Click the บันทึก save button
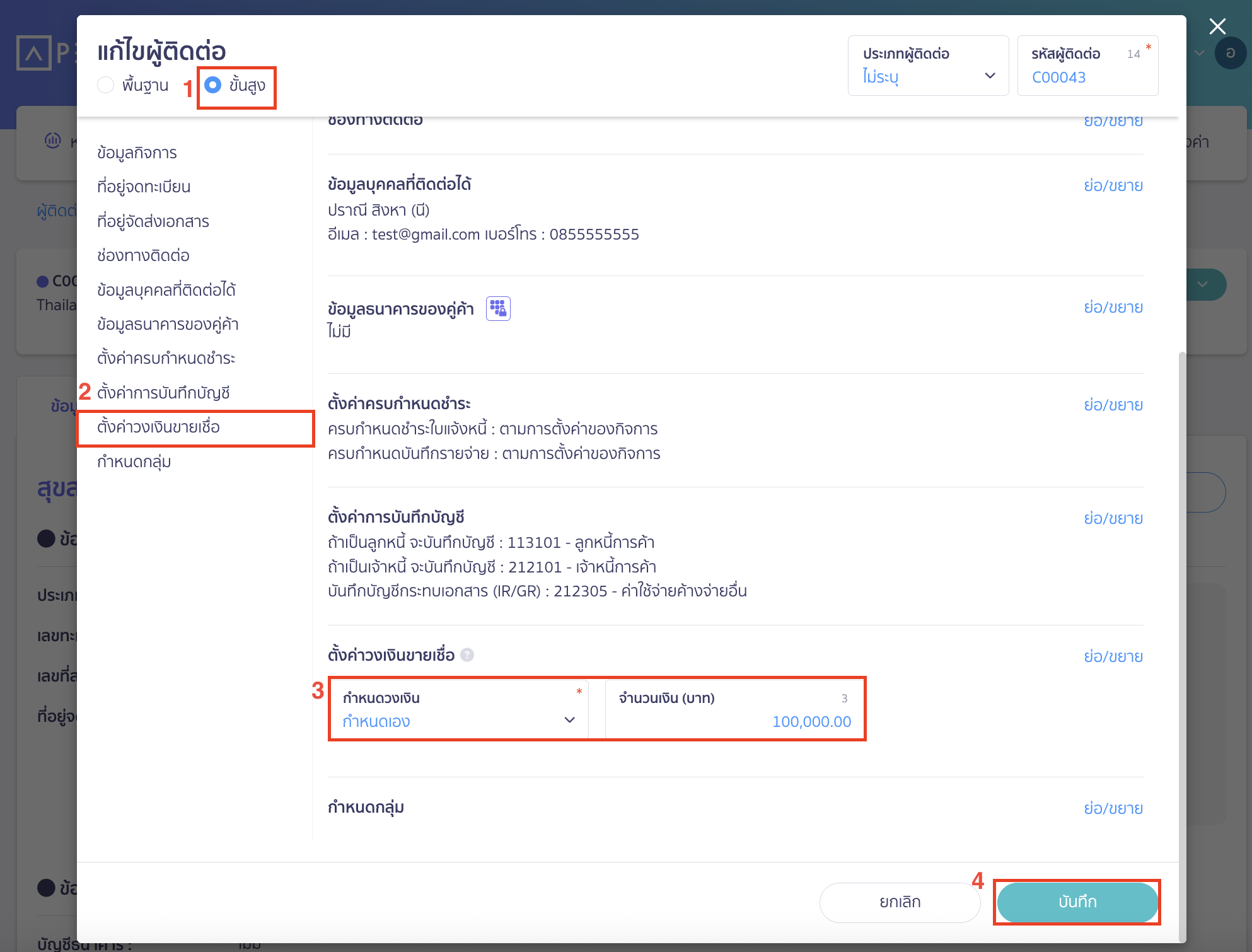The height and width of the screenshot is (952, 1252). (1077, 902)
